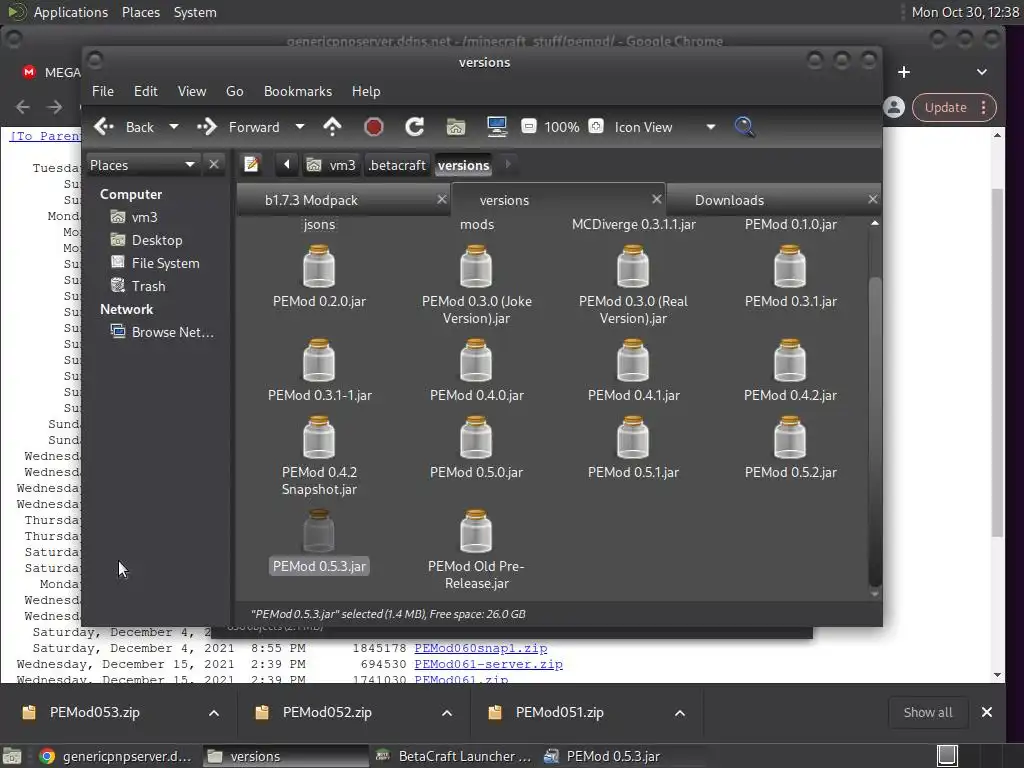Screen dimensions: 1024x768
Task: Select the PEMod 0.4.2.jar file icon
Action: [790, 360]
